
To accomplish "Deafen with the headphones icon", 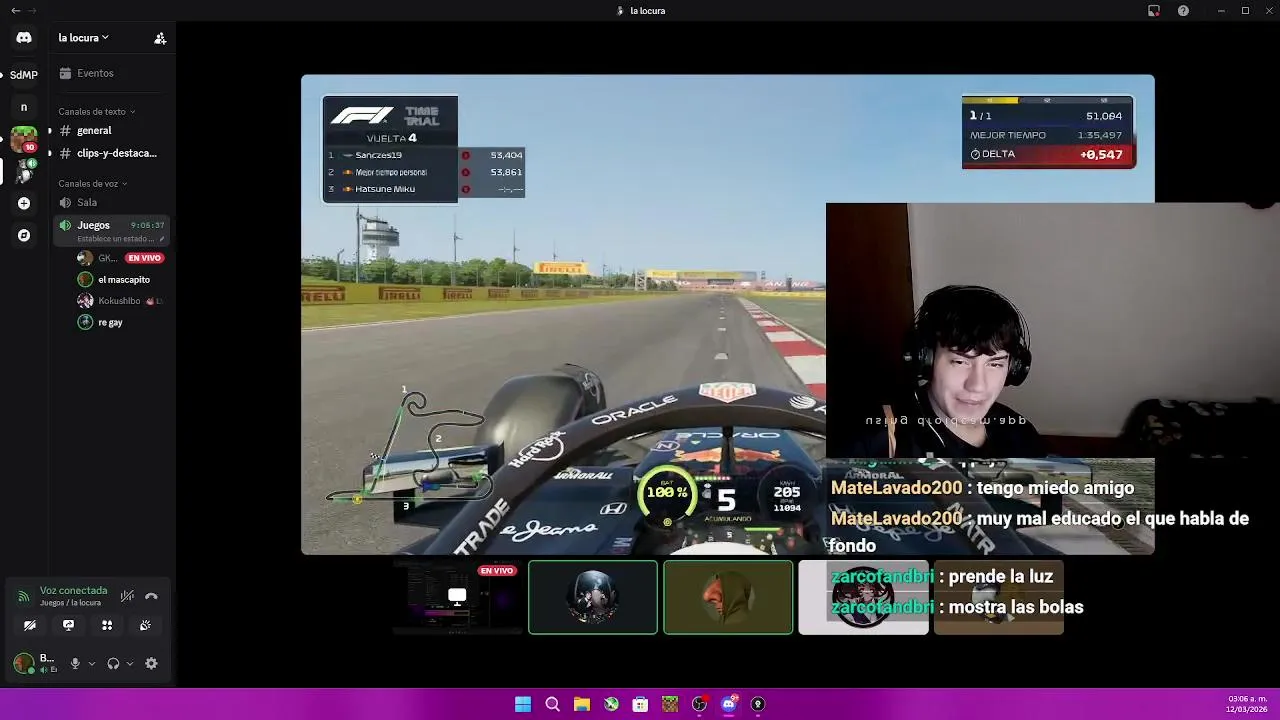I will click(113, 663).
